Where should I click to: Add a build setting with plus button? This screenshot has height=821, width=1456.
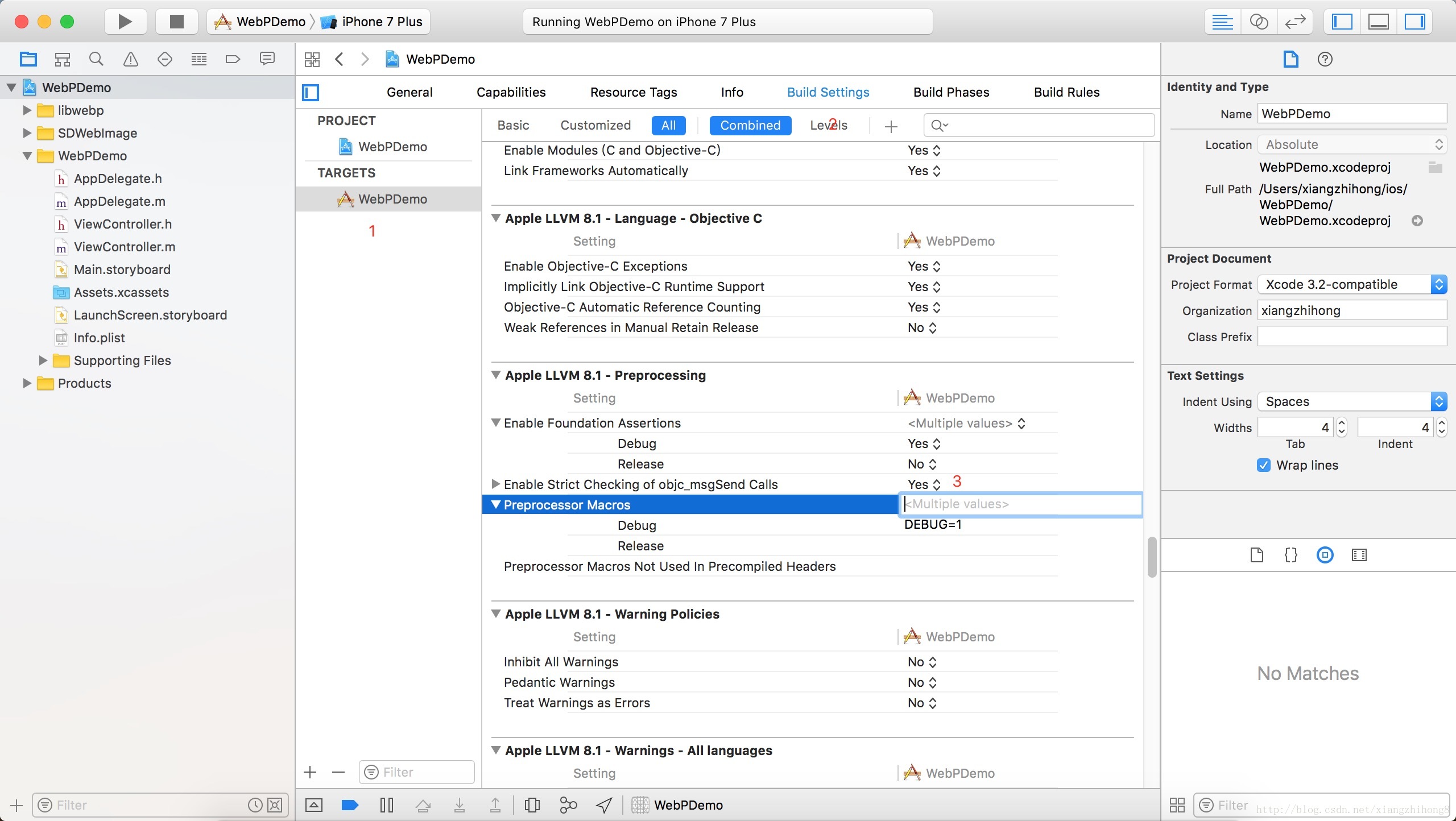891,126
